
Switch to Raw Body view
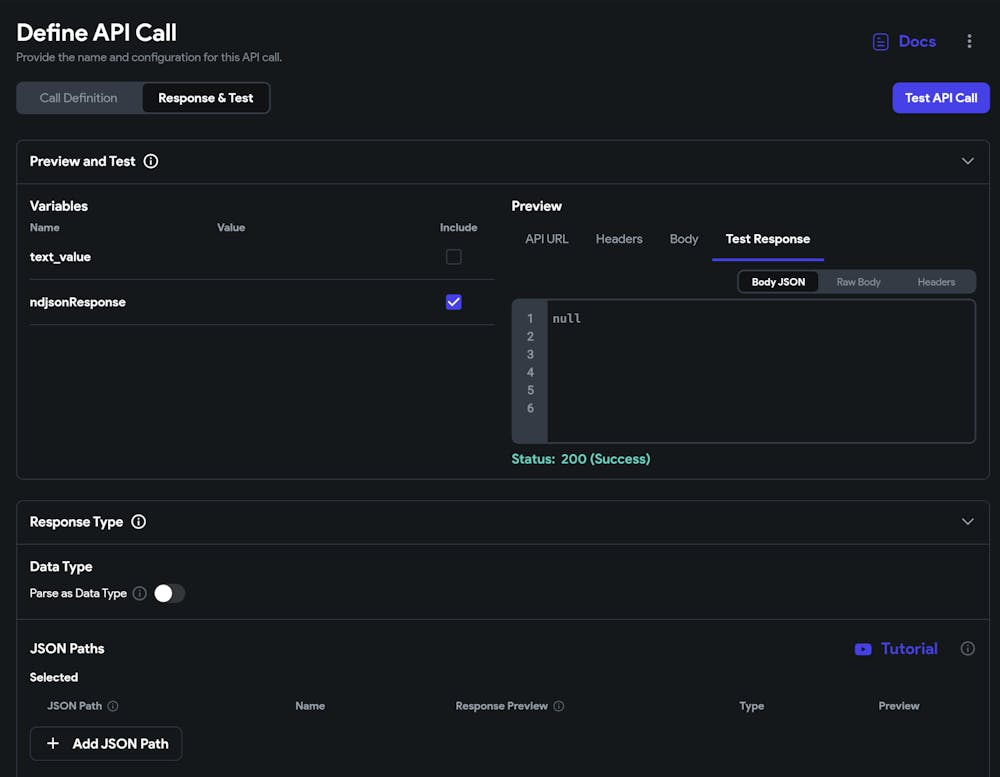click(858, 282)
